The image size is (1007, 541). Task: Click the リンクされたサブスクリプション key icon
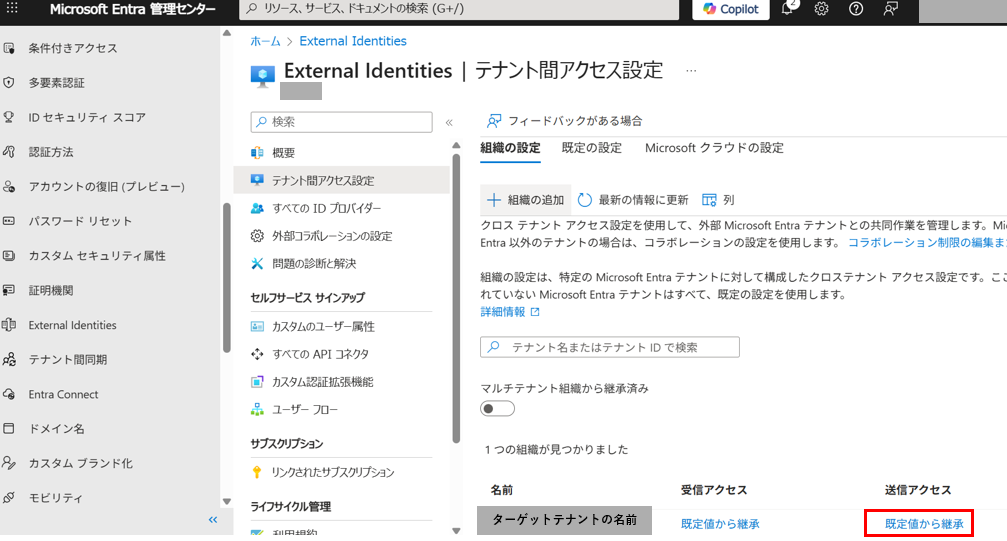point(257,472)
